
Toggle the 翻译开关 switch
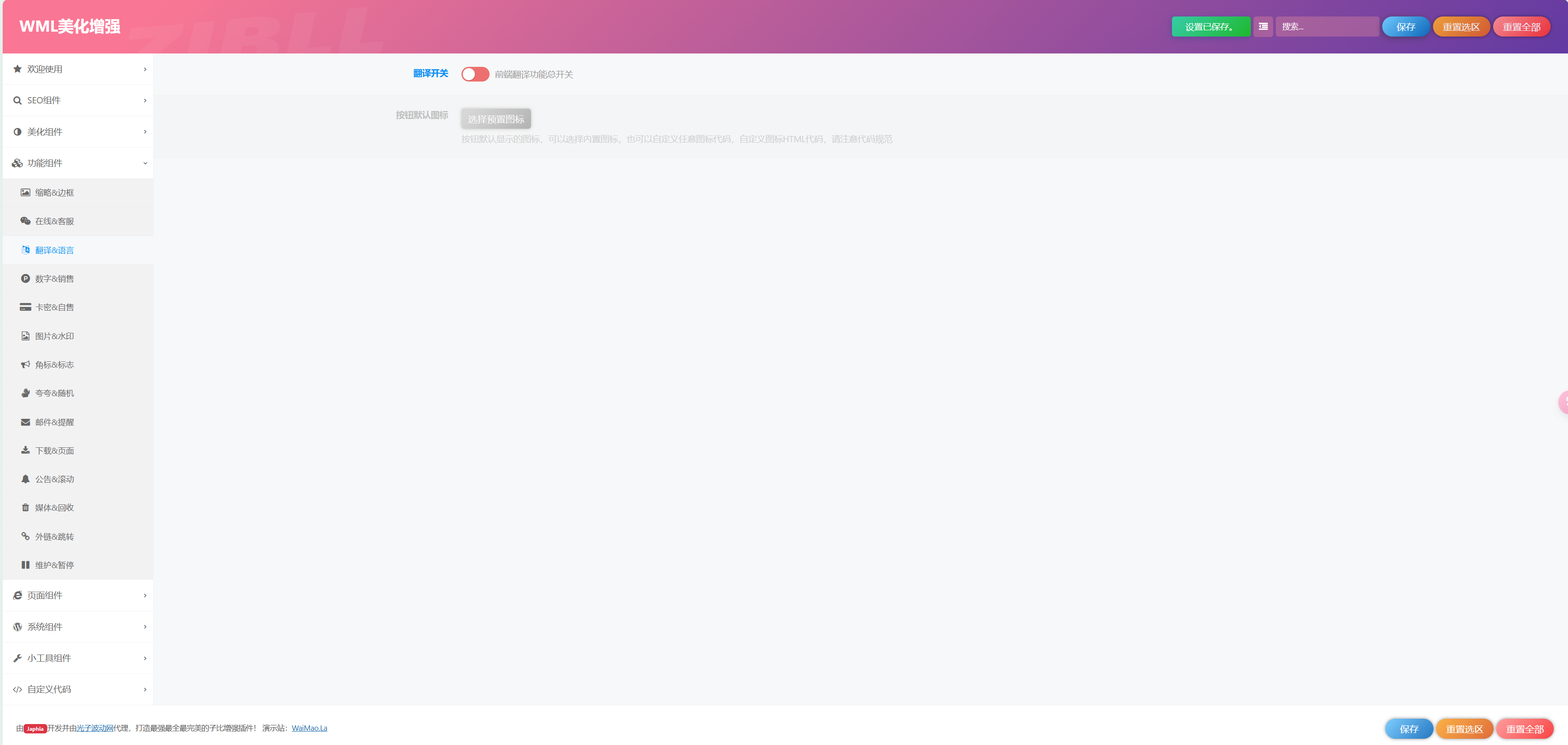[x=475, y=74]
